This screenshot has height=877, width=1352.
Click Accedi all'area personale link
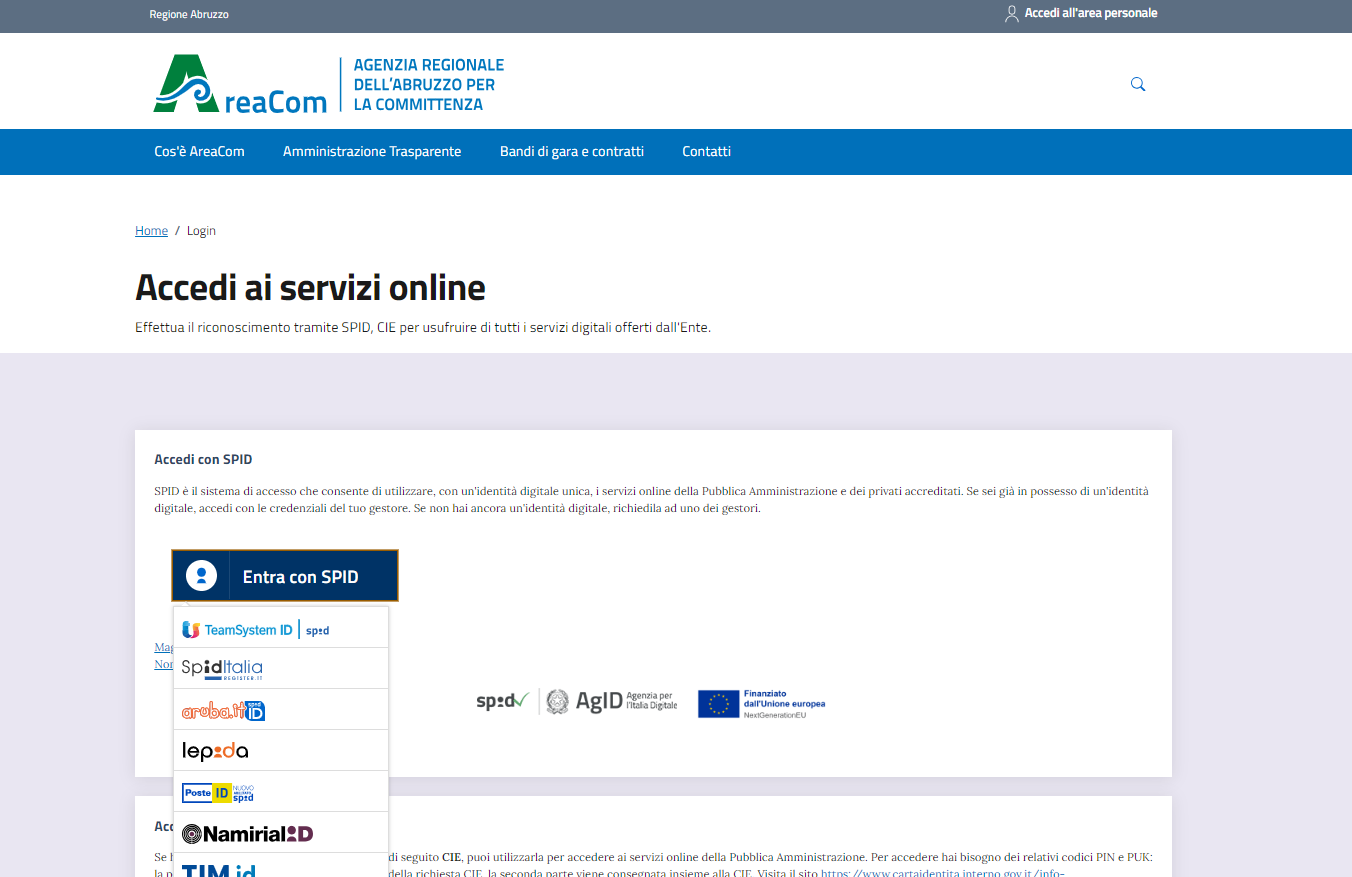coord(1090,14)
